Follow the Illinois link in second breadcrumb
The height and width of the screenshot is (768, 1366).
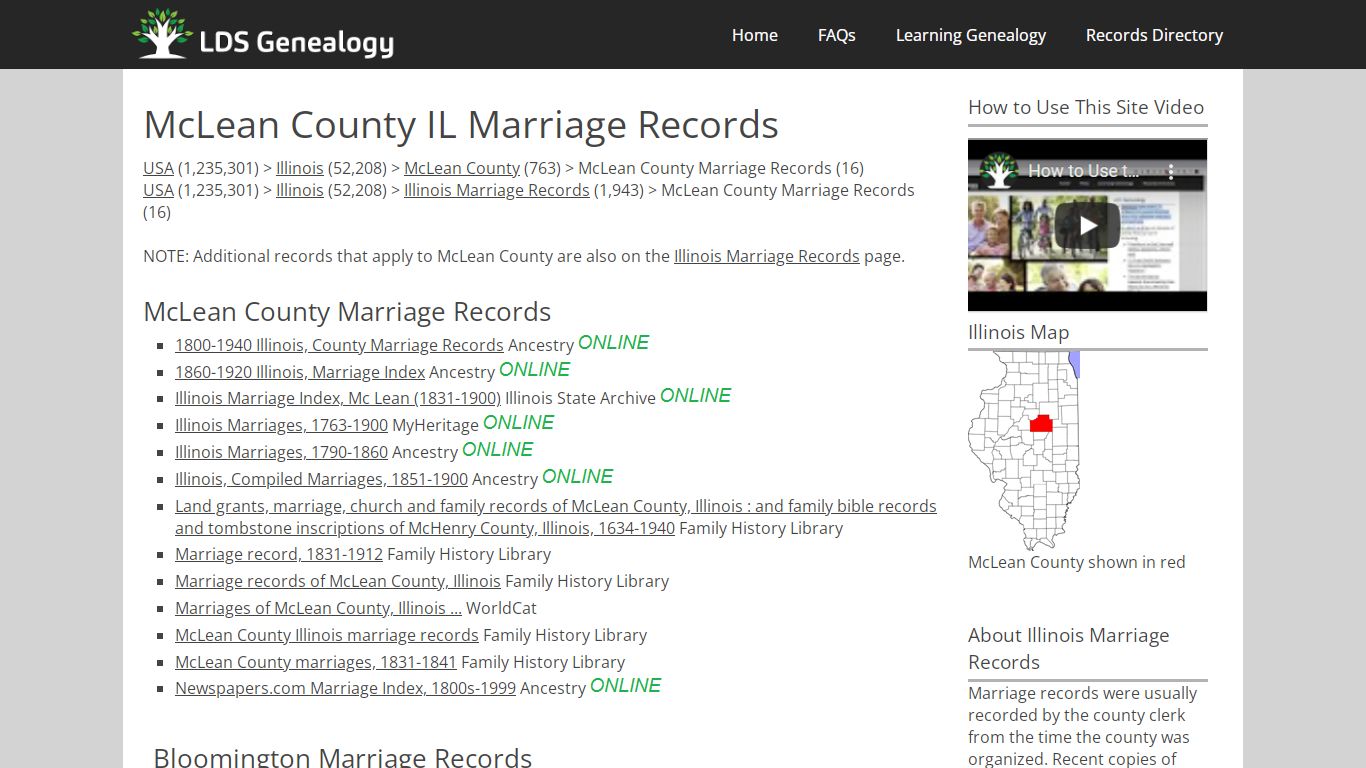(299, 190)
